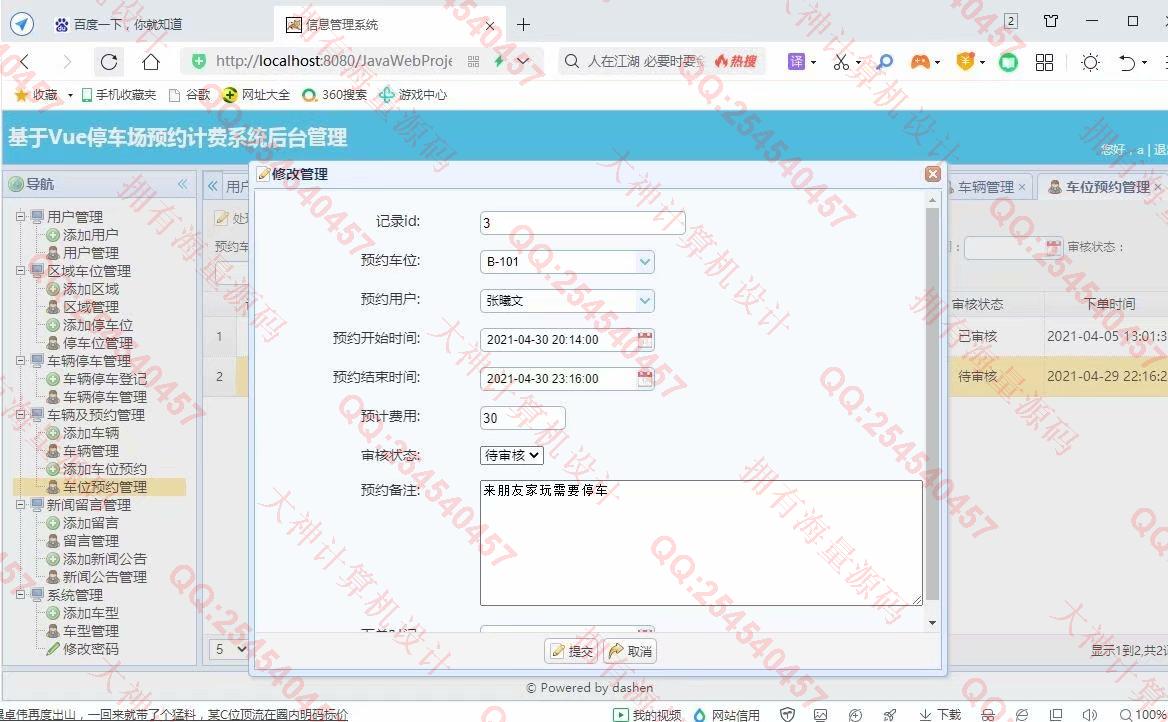Click the 下单时间 column header
This screenshot has height=722, width=1168.
pos(1109,304)
